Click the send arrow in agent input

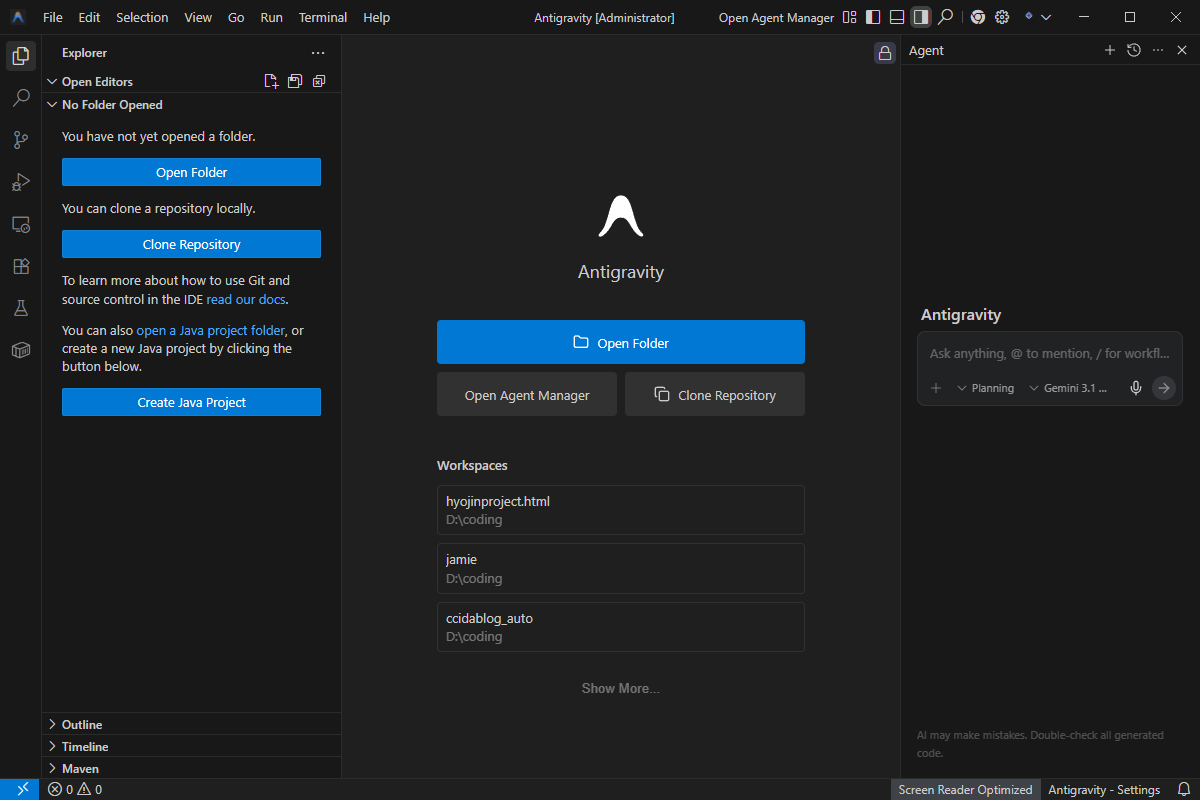pyautogui.click(x=1164, y=388)
